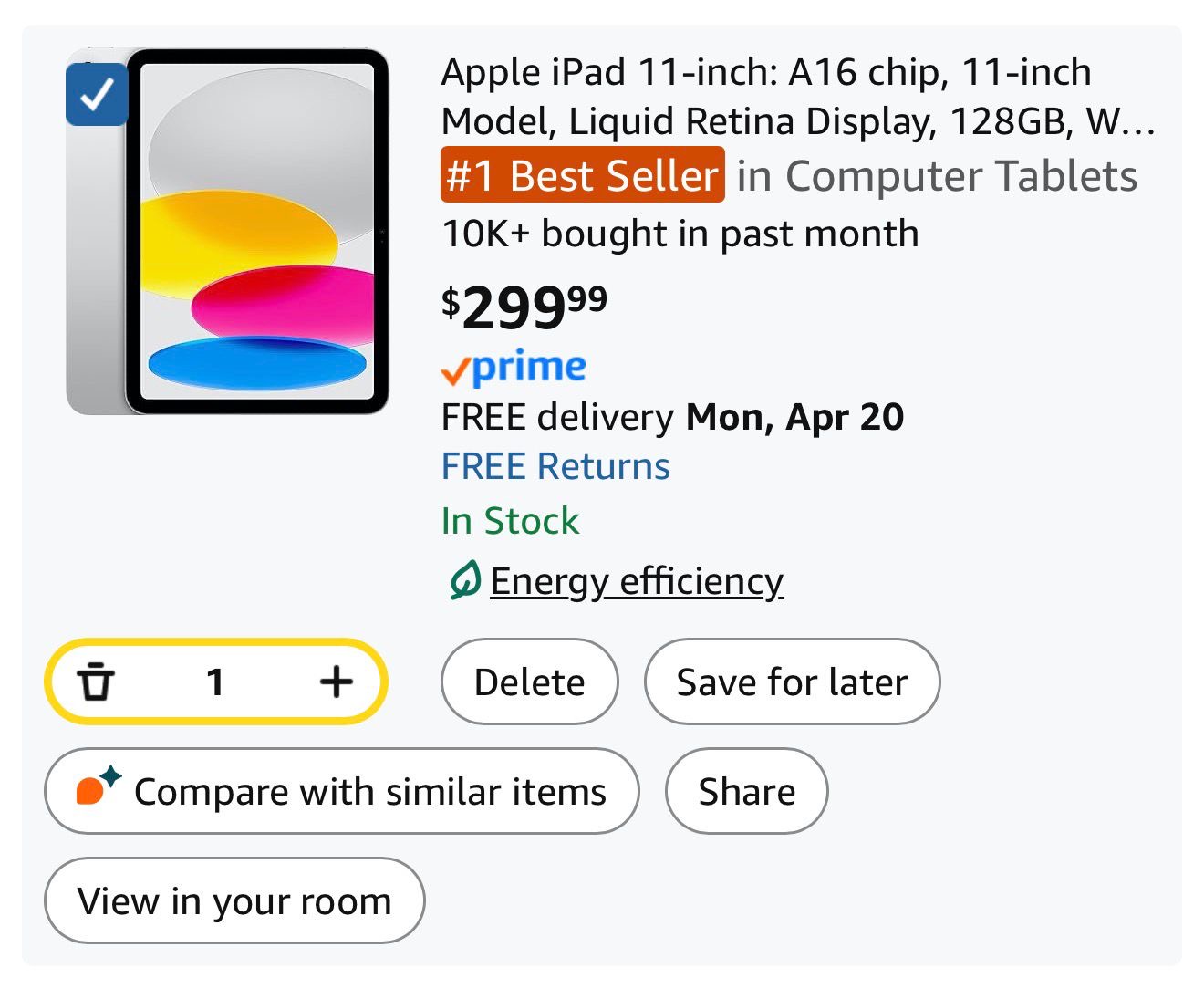Click the quantity value 1
Image resolution: width=1204 pixels, height=999 pixels.
click(x=215, y=682)
